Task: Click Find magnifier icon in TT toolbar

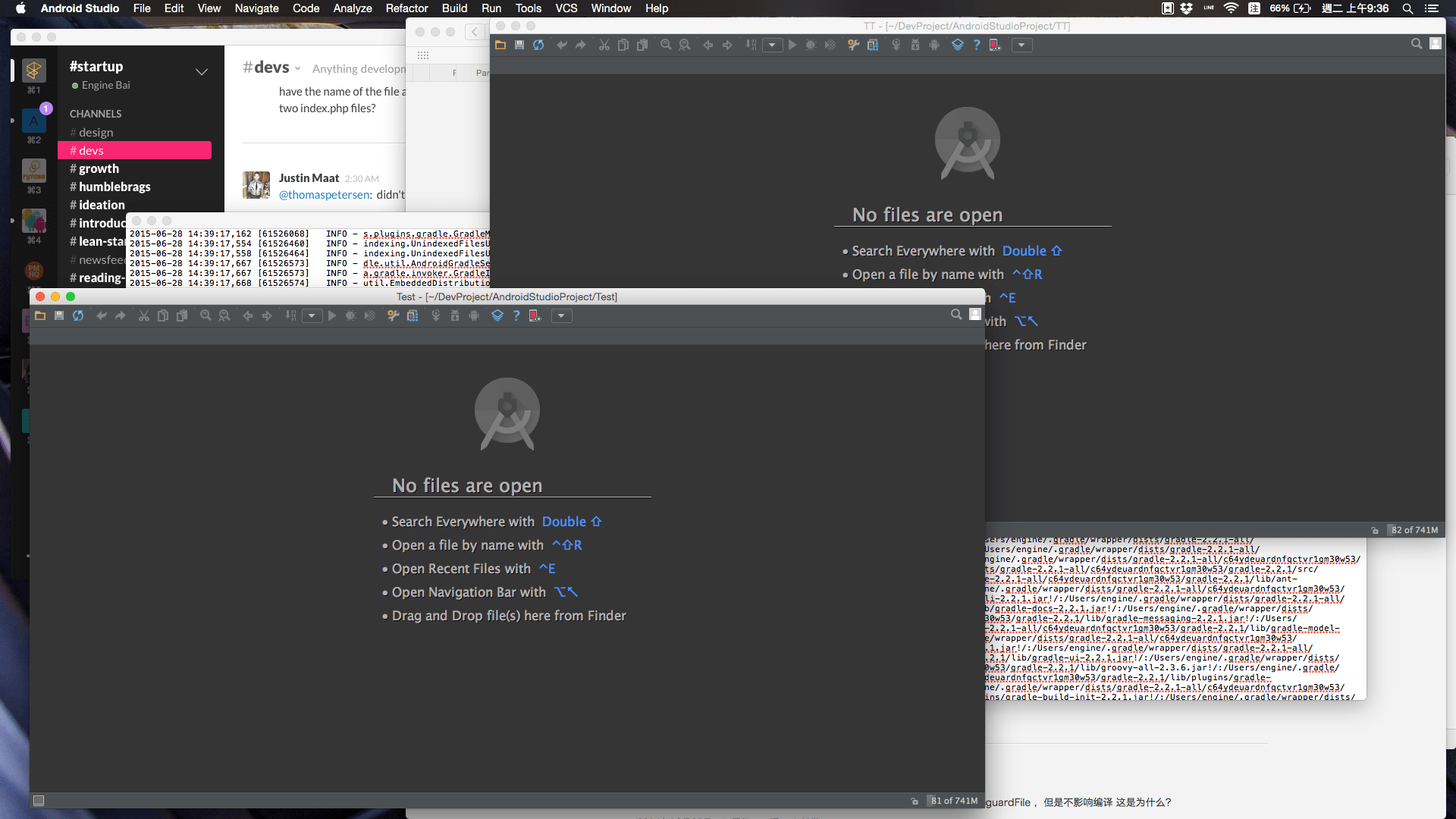Action: pyautogui.click(x=665, y=45)
